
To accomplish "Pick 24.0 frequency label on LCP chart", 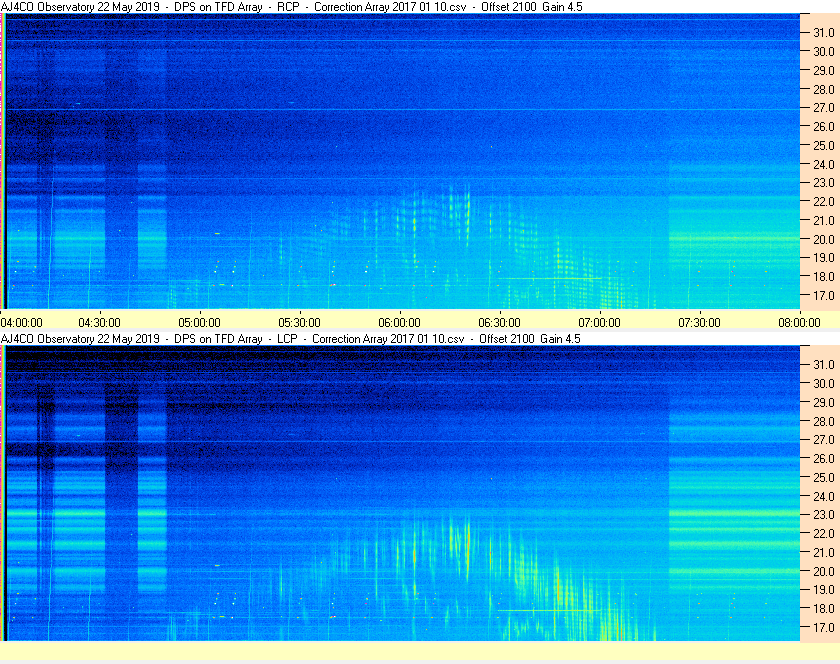I will 824,496.
